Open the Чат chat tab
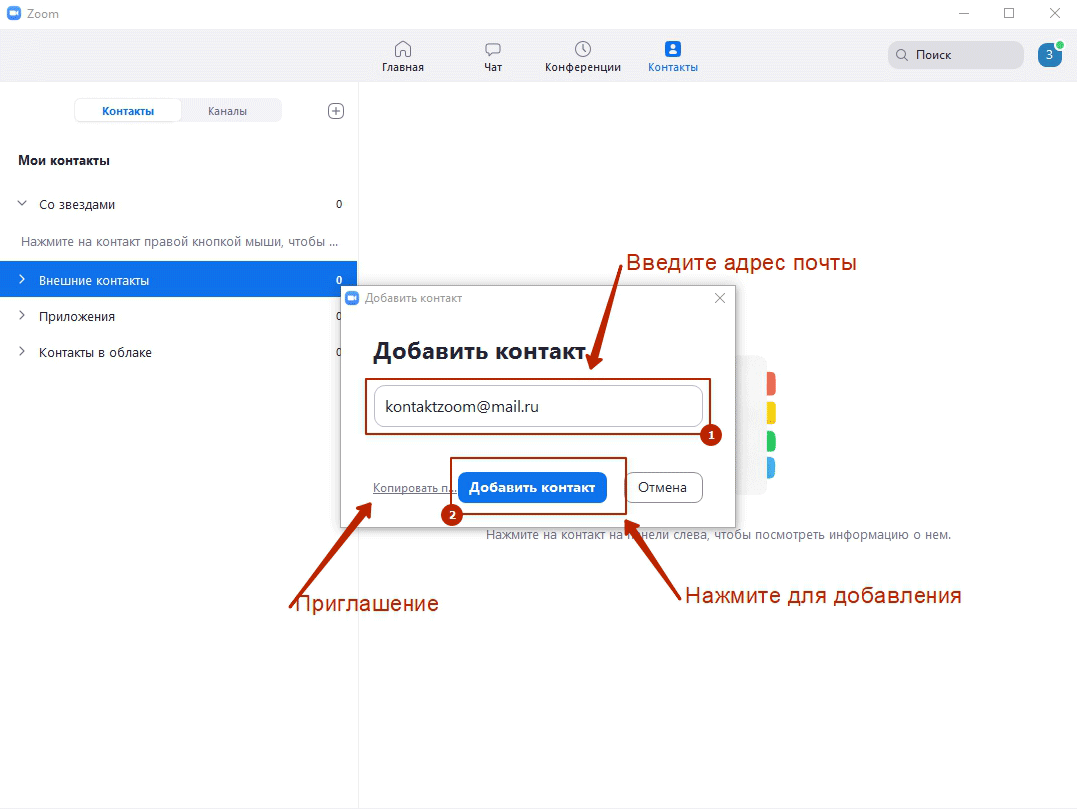The width and height of the screenshot is (1077, 809). (x=492, y=56)
